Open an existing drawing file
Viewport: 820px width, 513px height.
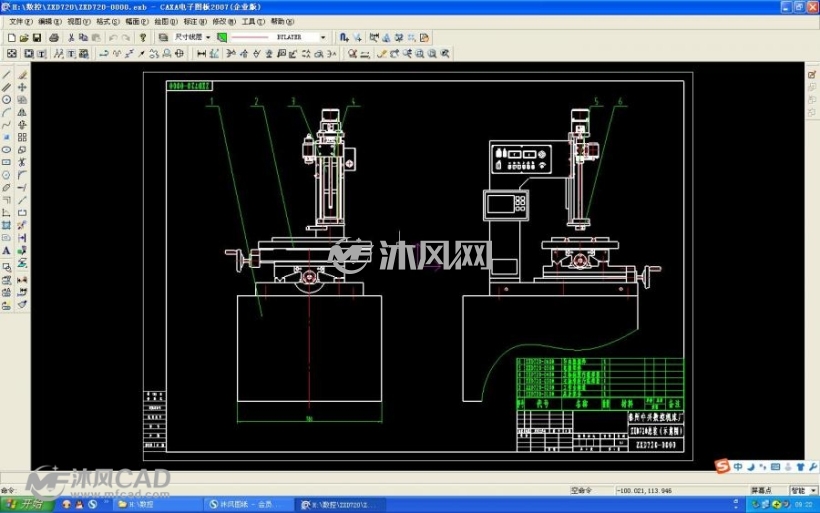pyautogui.click(x=24, y=38)
